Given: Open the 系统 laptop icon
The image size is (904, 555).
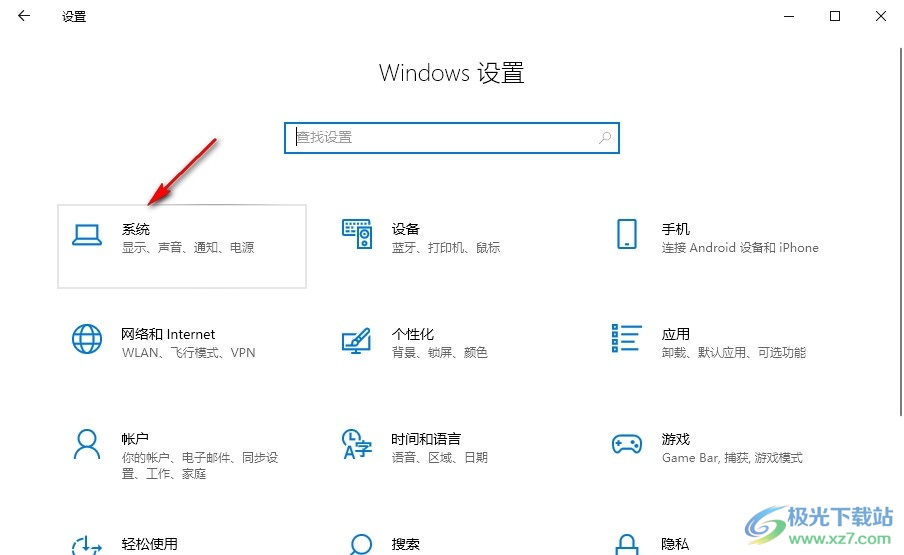Looking at the screenshot, I should tap(87, 235).
